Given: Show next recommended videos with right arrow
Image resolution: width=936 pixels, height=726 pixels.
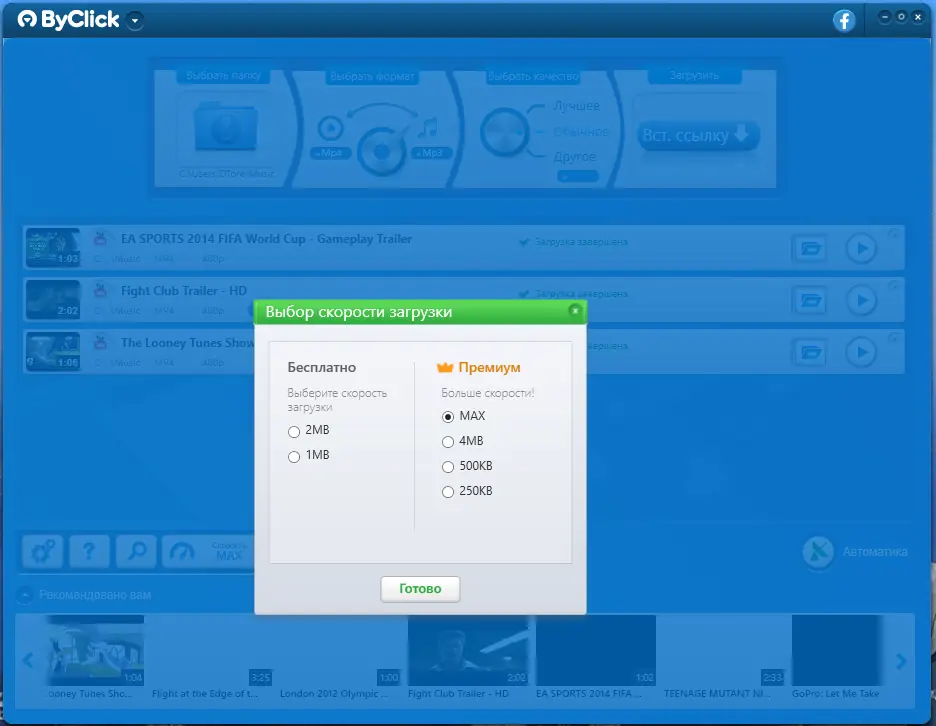Looking at the screenshot, I should click(901, 661).
